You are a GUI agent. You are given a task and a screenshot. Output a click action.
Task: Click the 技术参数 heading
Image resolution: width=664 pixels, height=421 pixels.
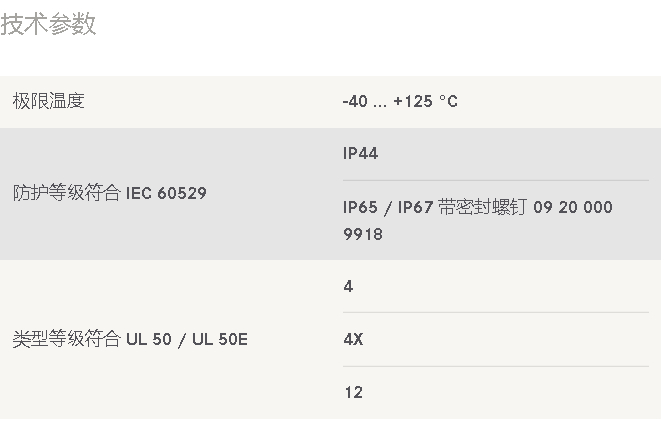click(48, 24)
